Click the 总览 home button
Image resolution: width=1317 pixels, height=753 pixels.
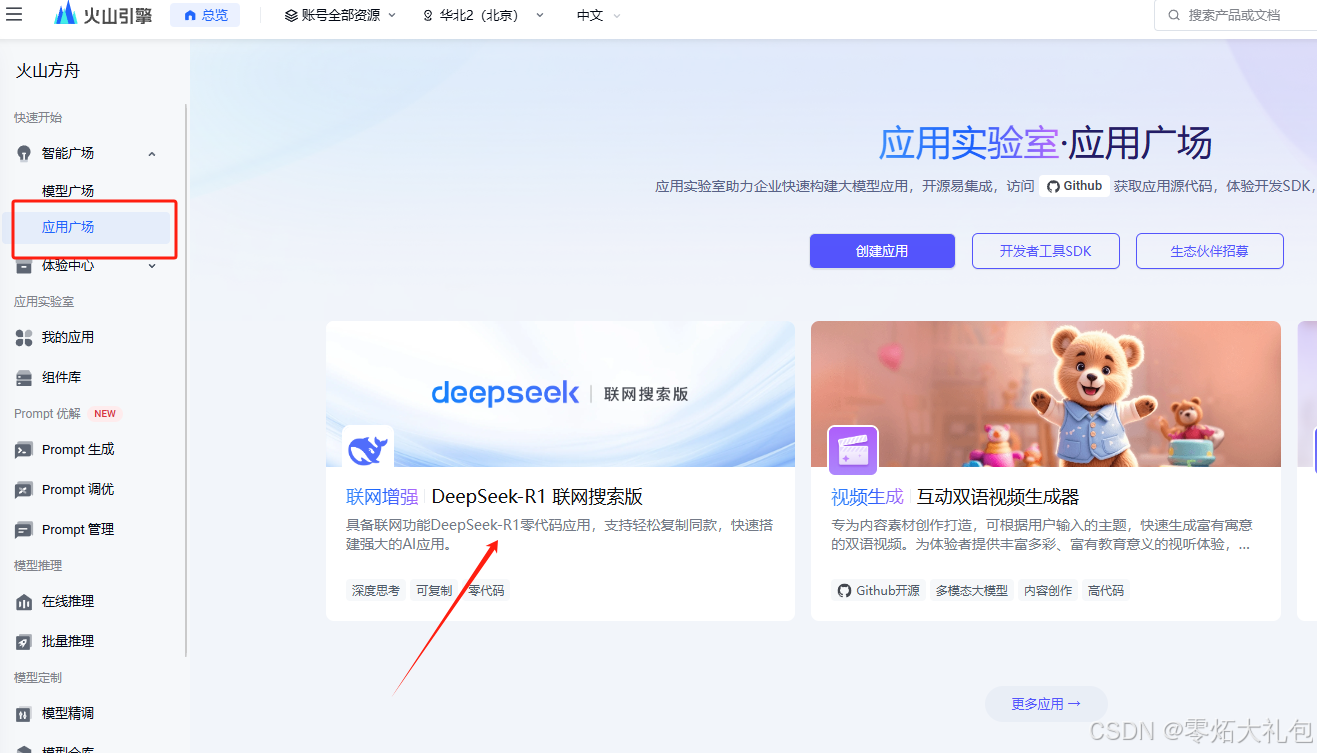click(x=205, y=15)
